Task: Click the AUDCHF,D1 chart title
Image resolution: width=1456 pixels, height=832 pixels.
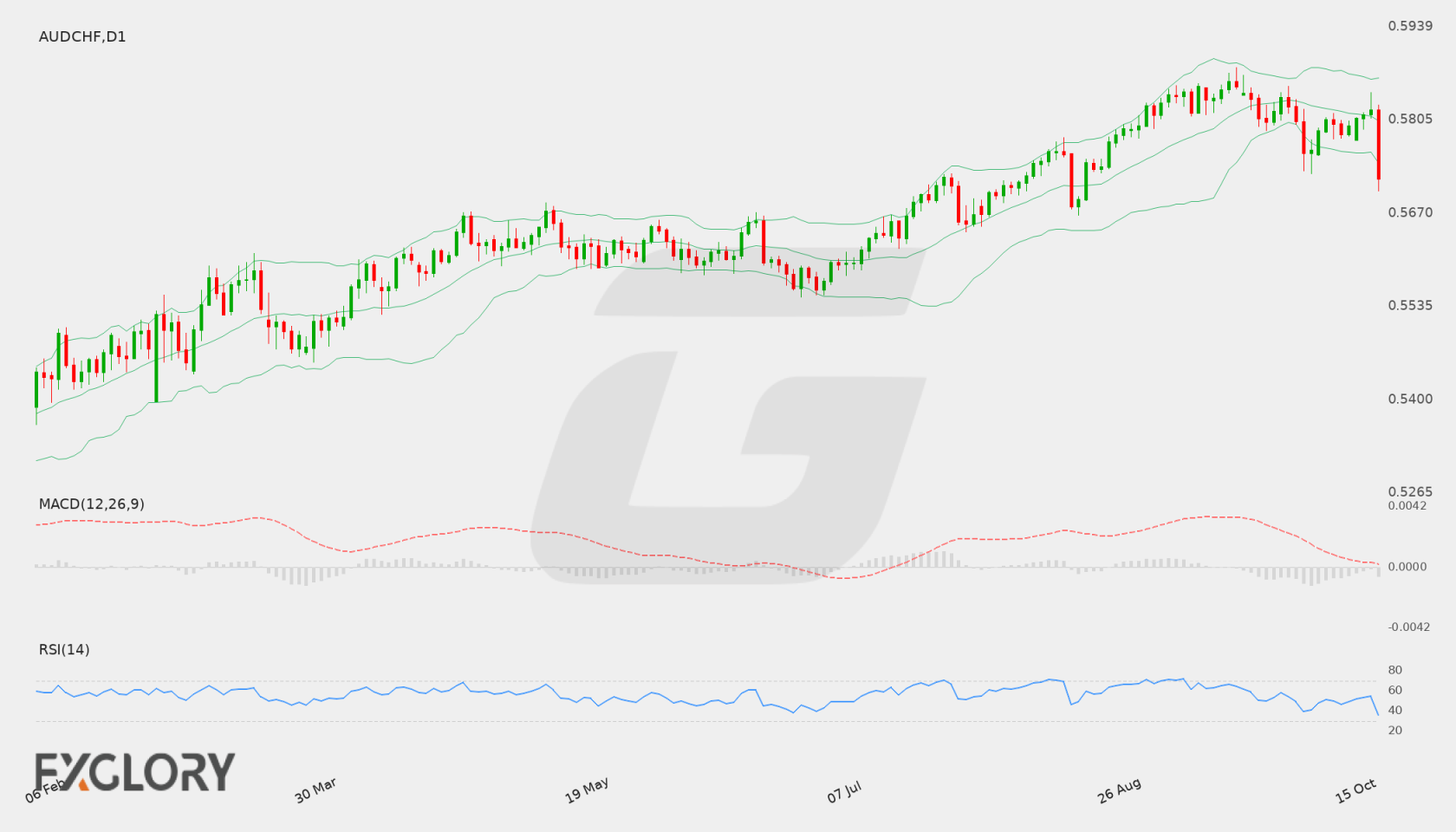Action: pyautogui.click(x=82, y=36)
